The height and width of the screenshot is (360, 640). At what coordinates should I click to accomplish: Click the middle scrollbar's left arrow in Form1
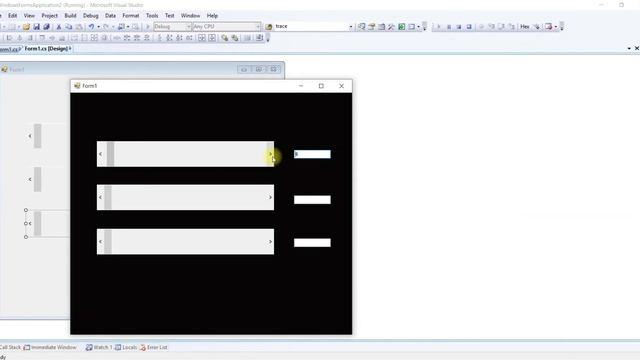pyautogui.click(x=100, y=198)
